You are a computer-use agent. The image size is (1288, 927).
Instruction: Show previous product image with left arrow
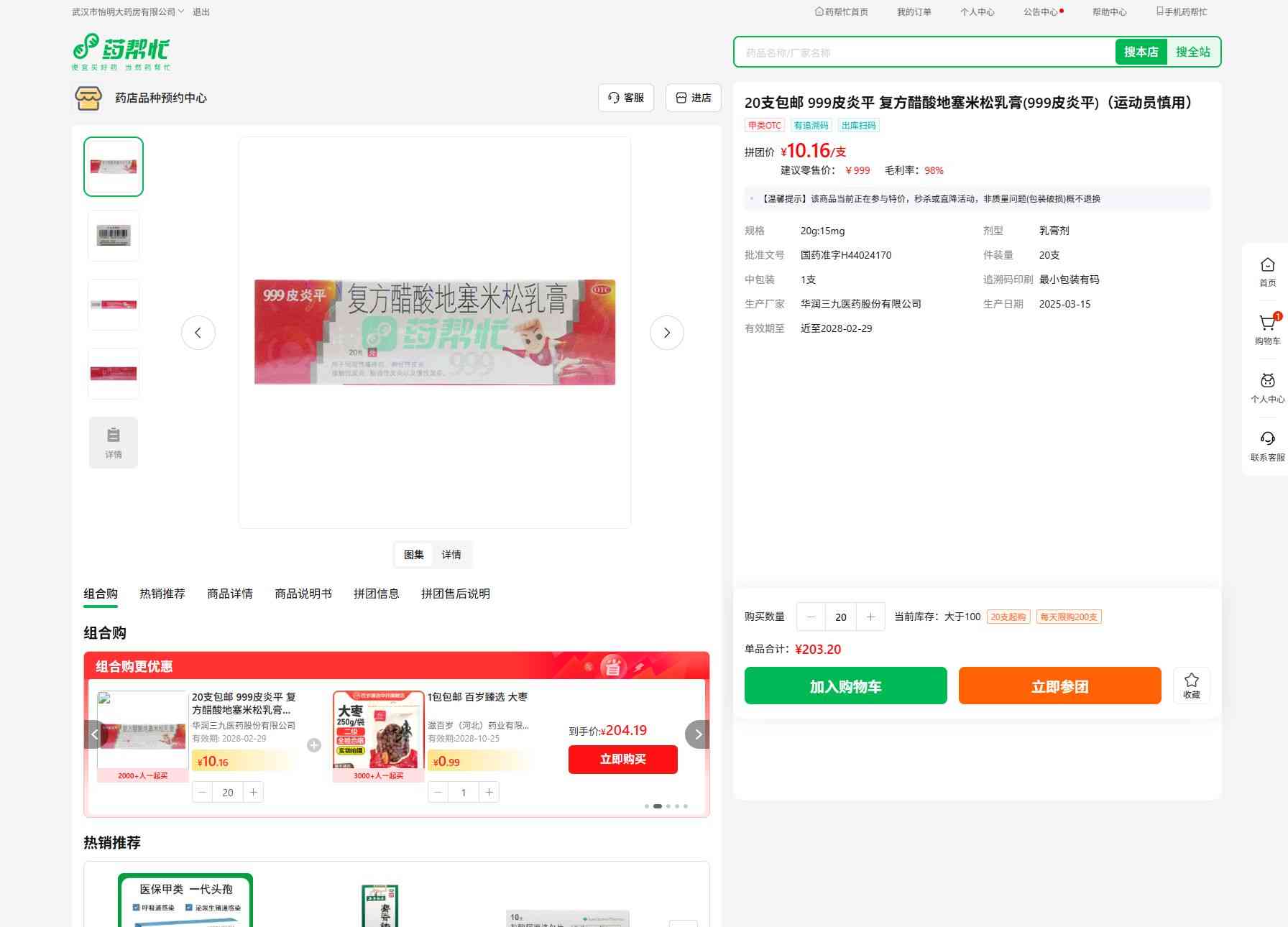click(198, 333)
